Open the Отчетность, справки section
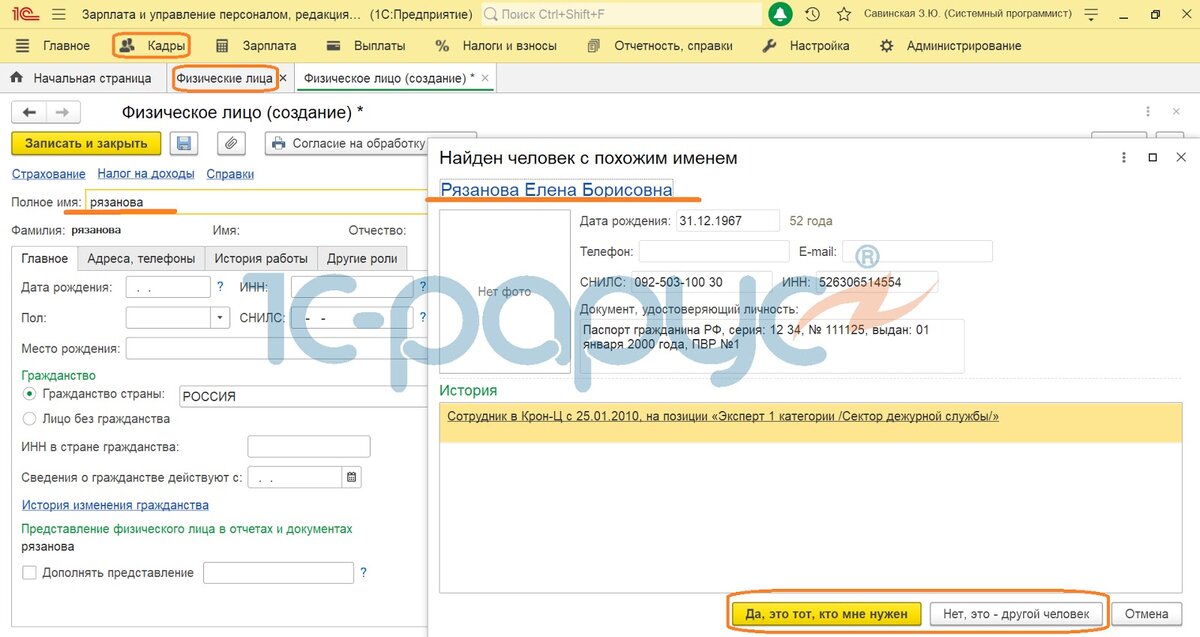This screenshot has width=1200, height=637. 660,46
